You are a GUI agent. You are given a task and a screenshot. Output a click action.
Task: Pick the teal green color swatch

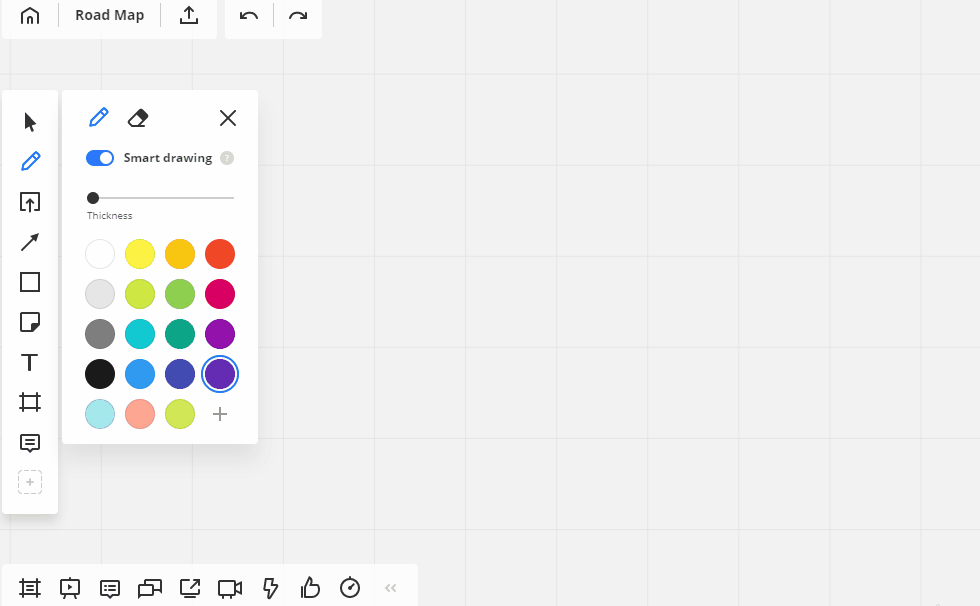tap(180, 334)
